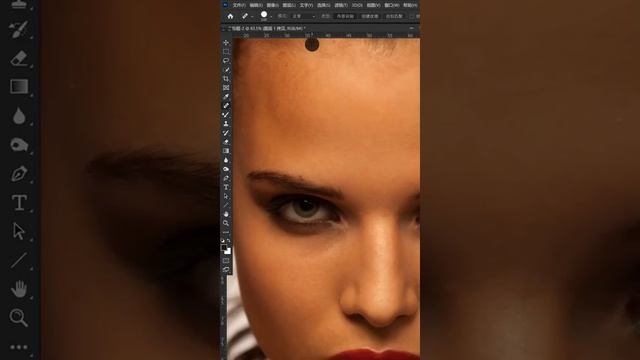Screen dimensions: 640x360
Task: Choose the 创建纹理 healing type button
Action: tap(370, 16)
